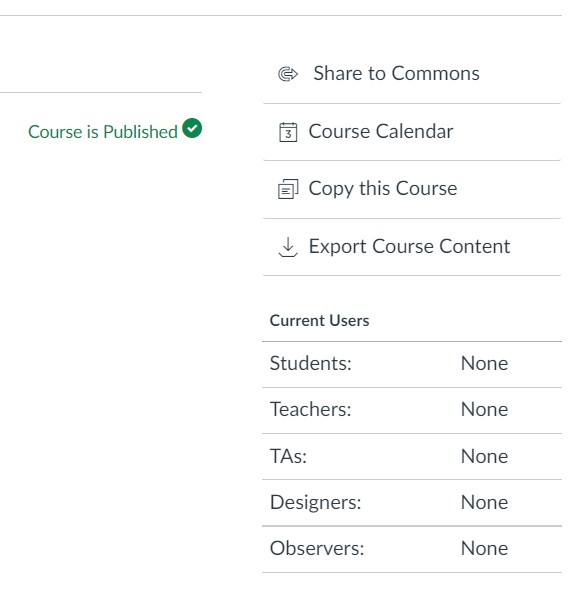Click the Share to Commons icon
This screenshot has height=615, width=570.
click(x=288, y=74)
